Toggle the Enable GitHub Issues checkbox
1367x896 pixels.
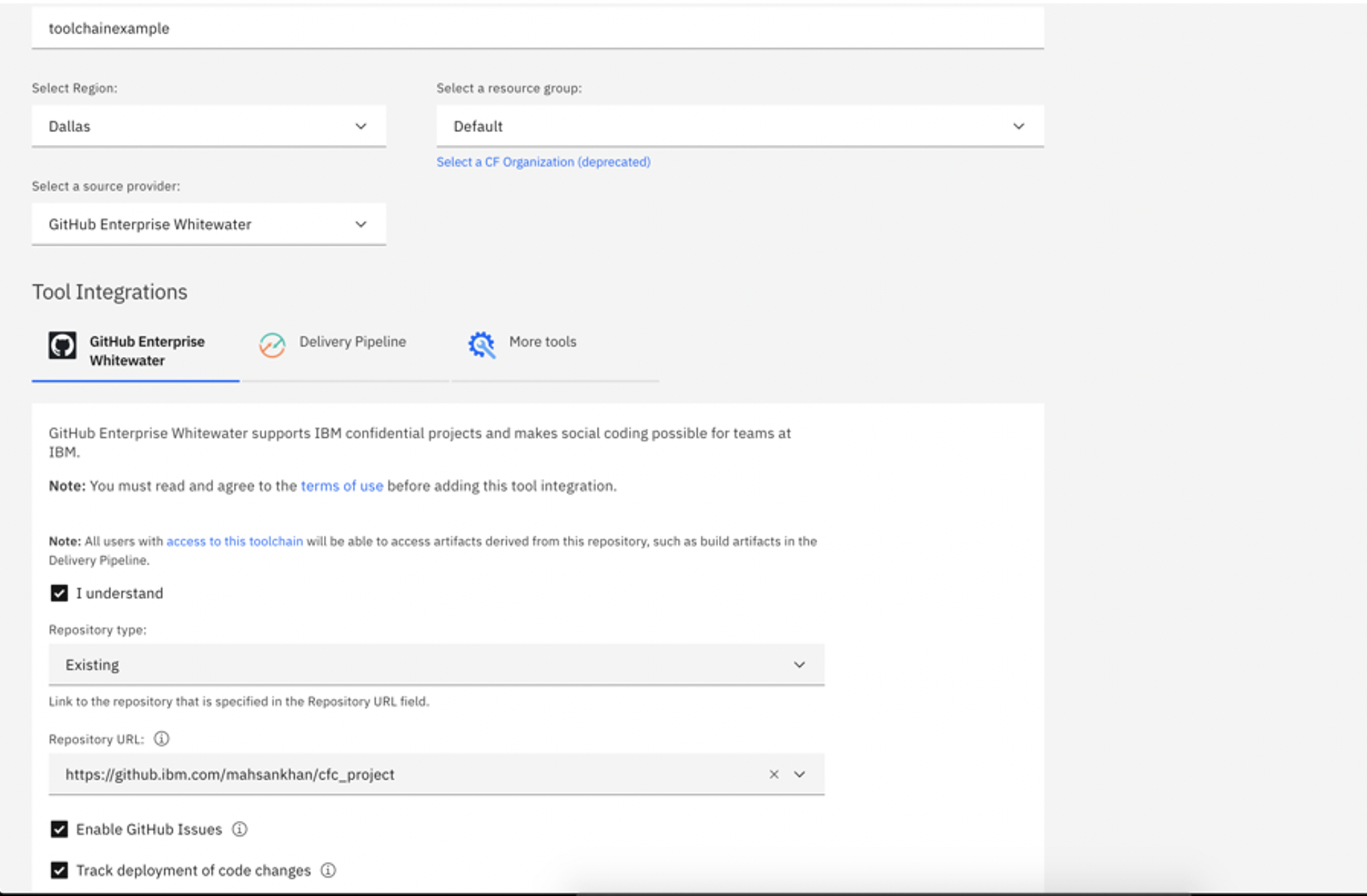(x=59, y=829)
